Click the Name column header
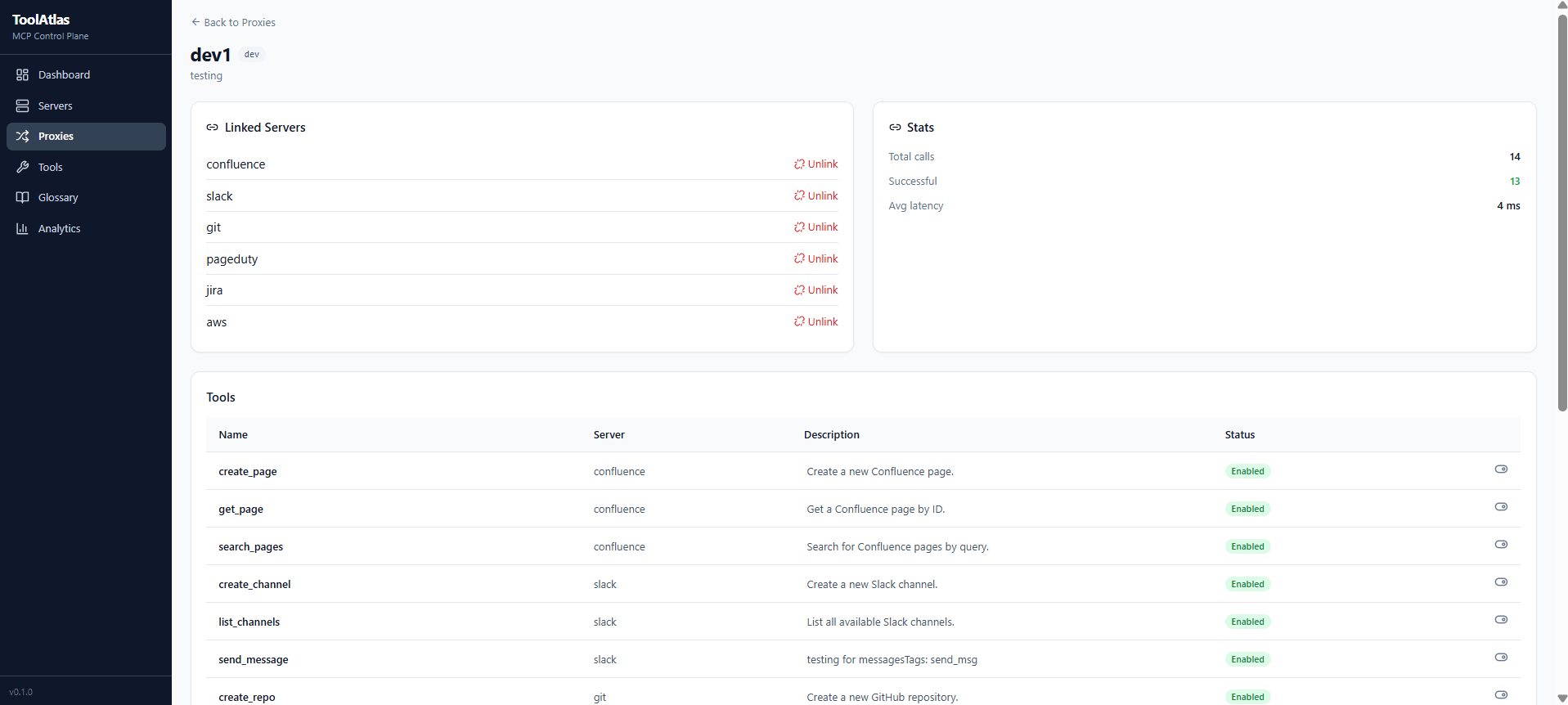The height and width of the screenshot is (705, 1568). [x=233, y=434]
